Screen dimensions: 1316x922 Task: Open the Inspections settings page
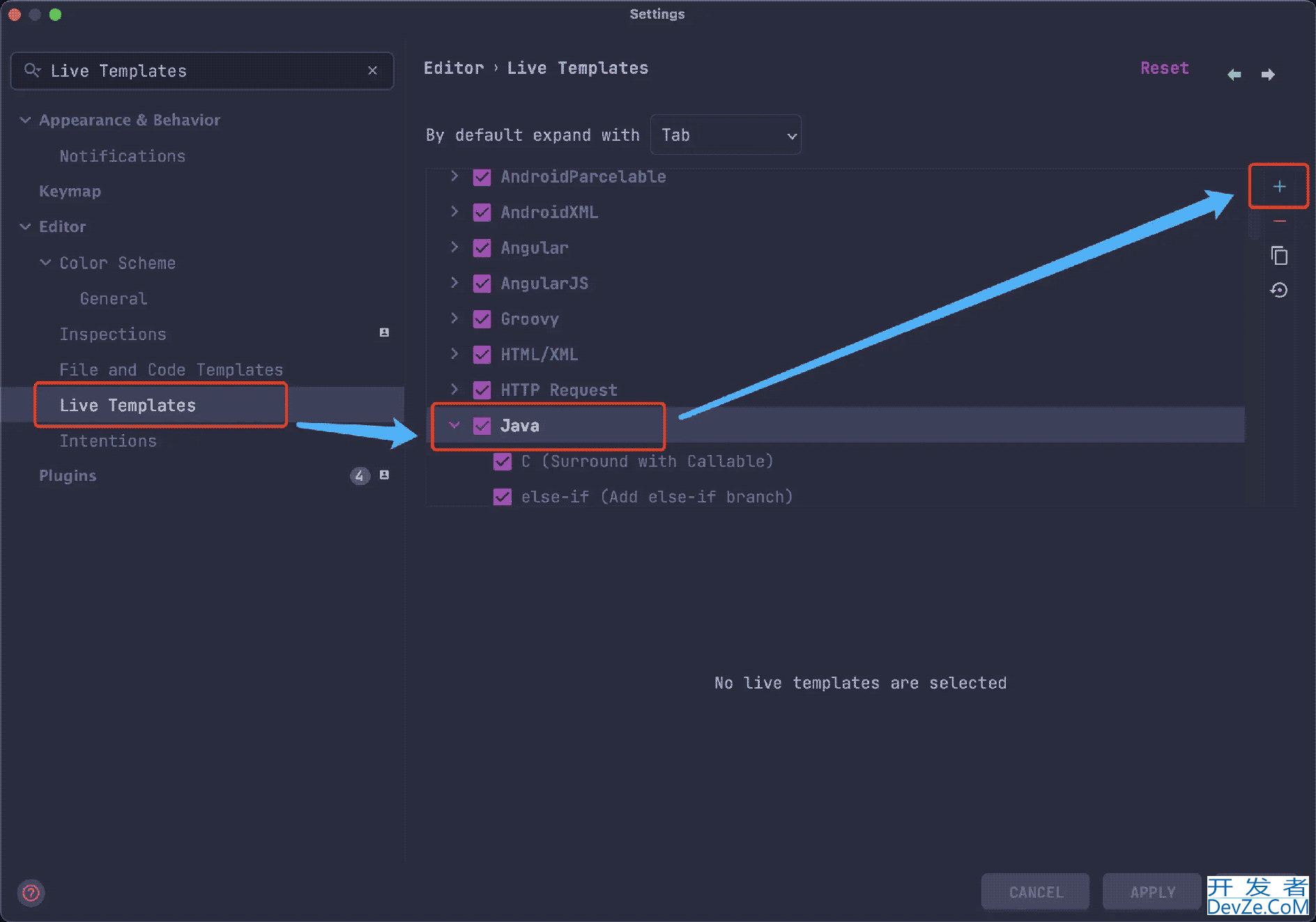(113, 334)
